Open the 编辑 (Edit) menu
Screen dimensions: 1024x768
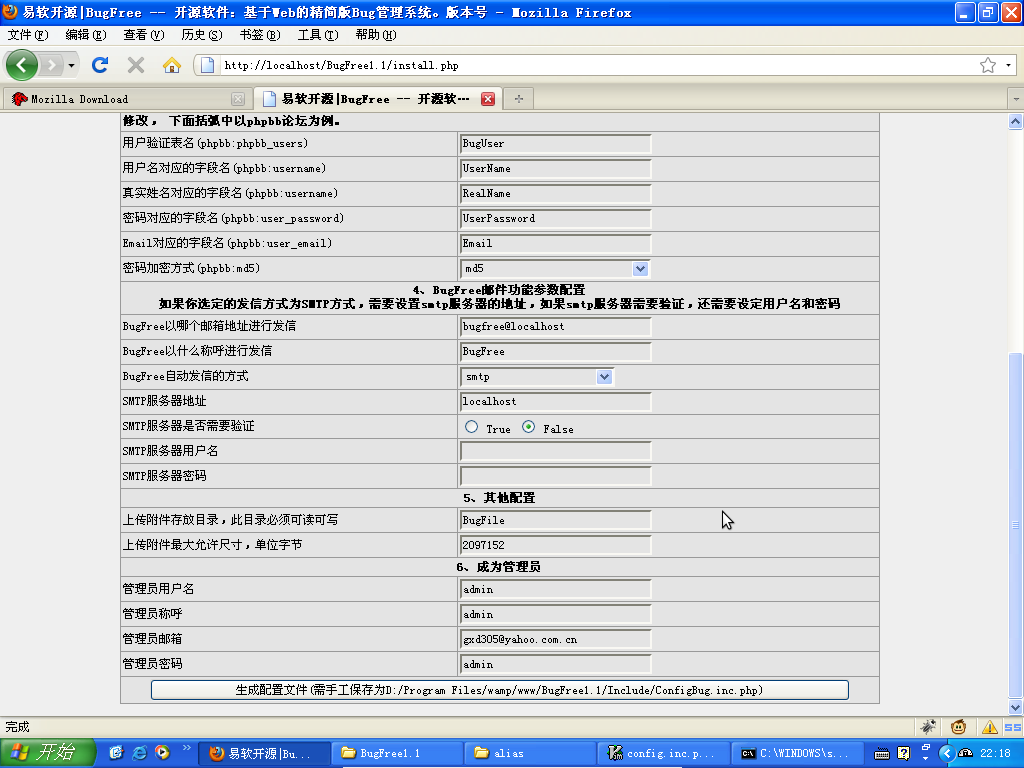coord(86,35)
